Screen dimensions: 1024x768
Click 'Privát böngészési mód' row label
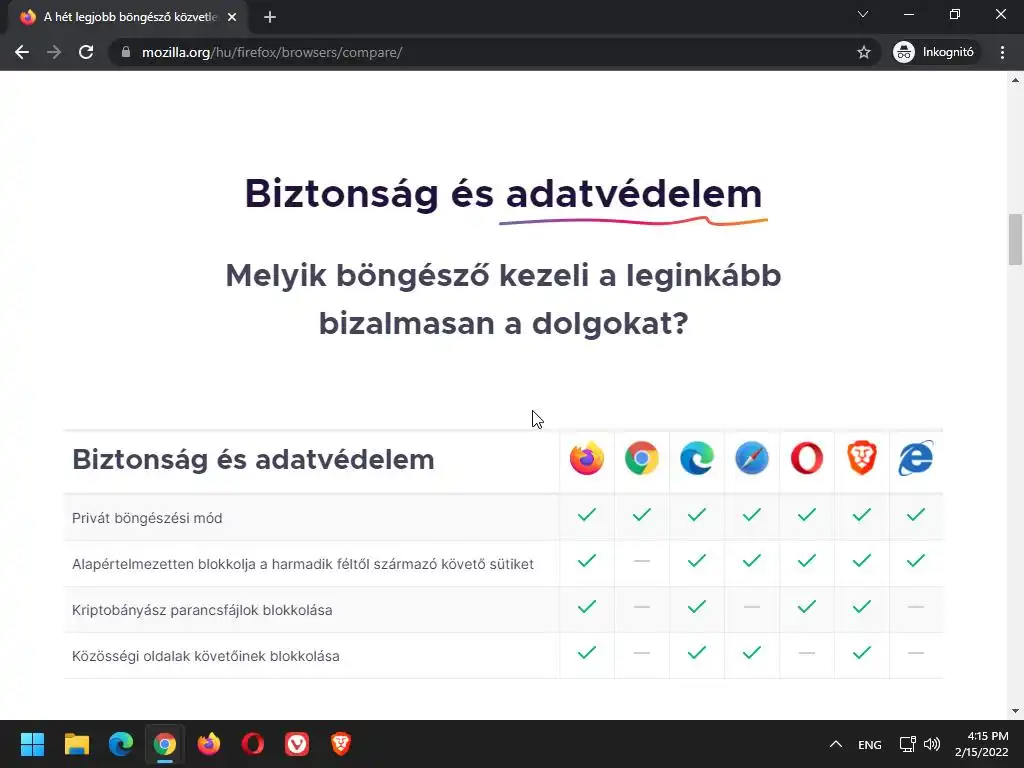tap(147, 518)
